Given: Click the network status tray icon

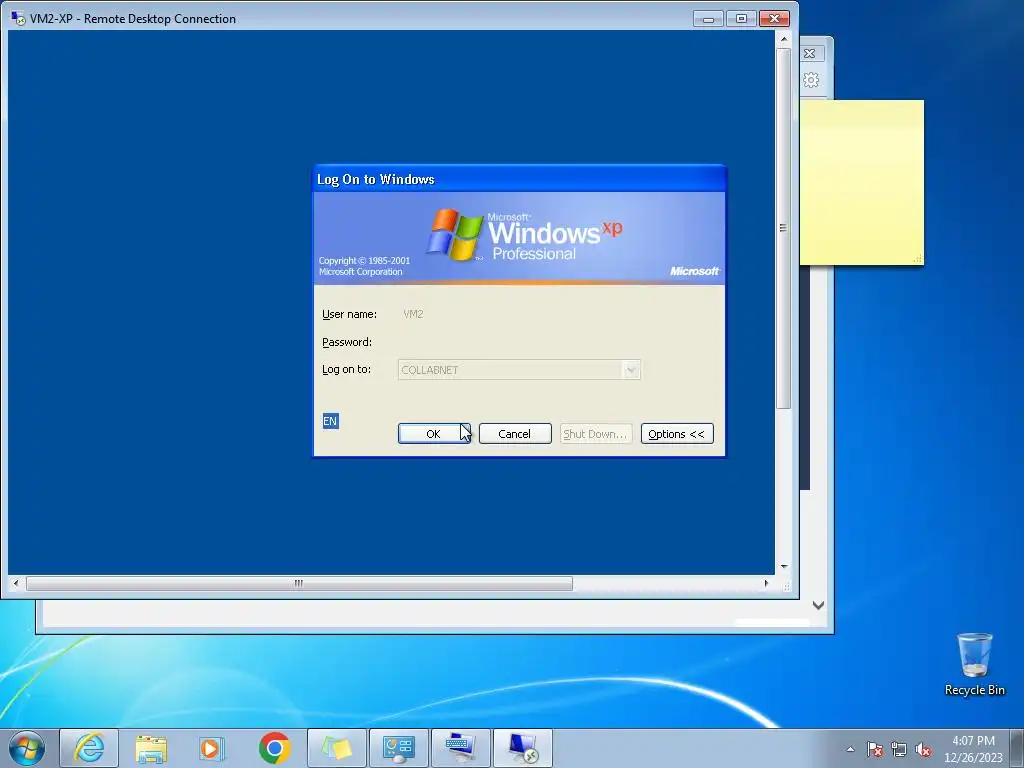Looking at the screenshot, I should 899,749.
